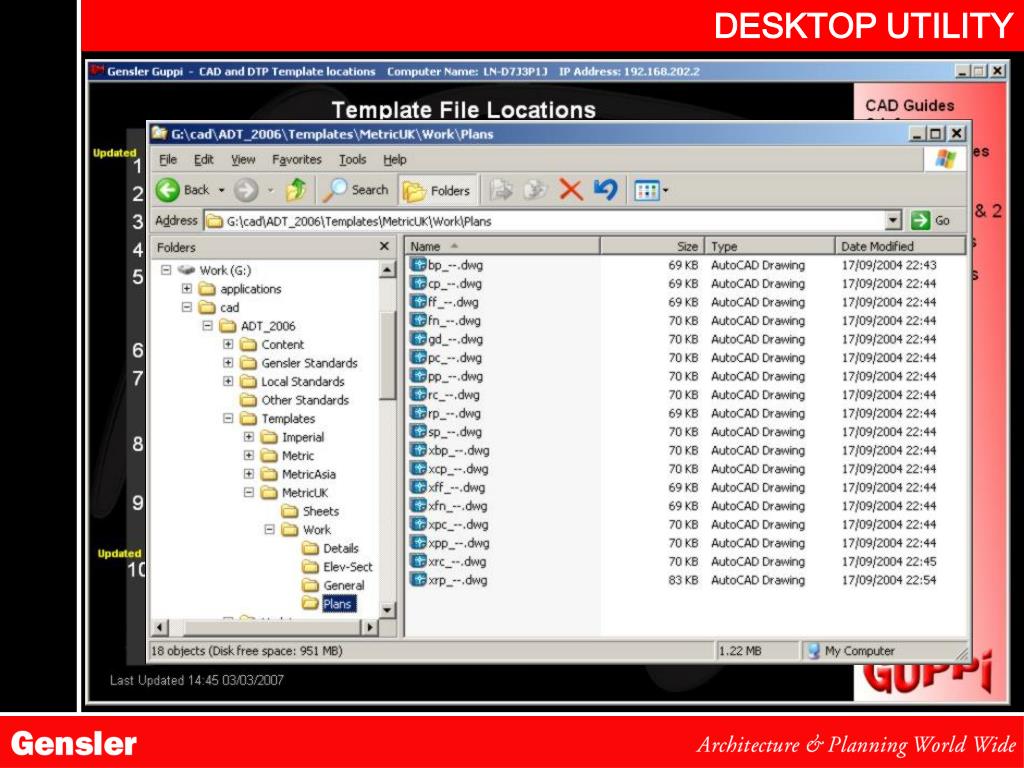This screenshot has height=768, width=1024.
Task: Select the rp_--.dwg file icon
Action: tap(418, 413)
